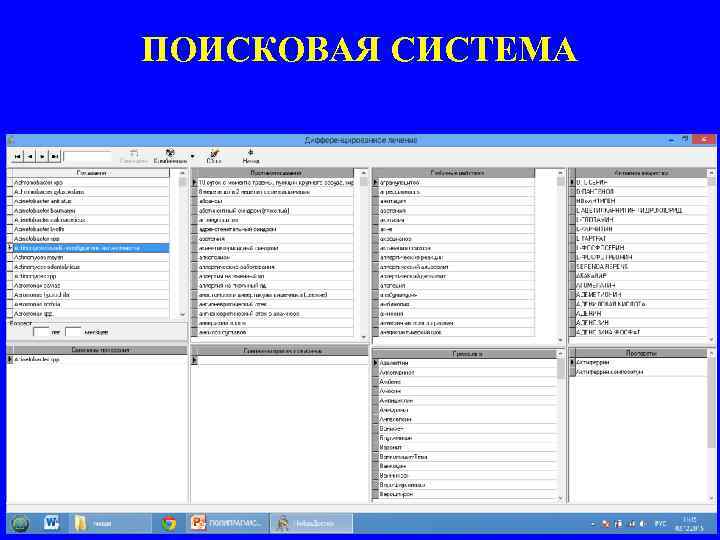Select the 'L-ТАРТРАТ' active substance row
The height and width of the screenshot is (540, 720).
click(641, 239)
